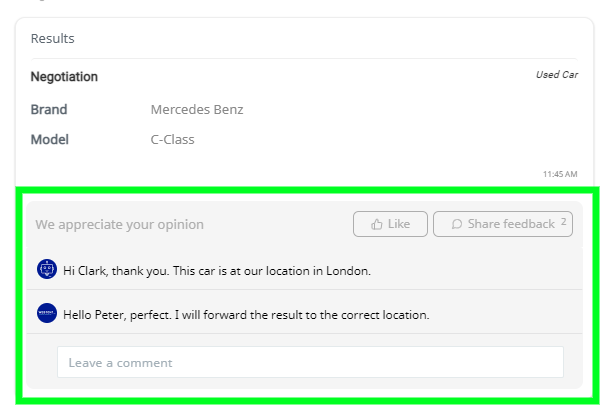Click the thumbs-up icon on Like

pos(376,224)
